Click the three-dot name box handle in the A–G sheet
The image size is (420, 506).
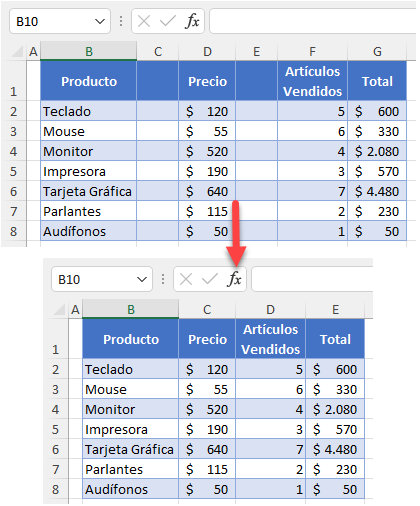point(121,22)
